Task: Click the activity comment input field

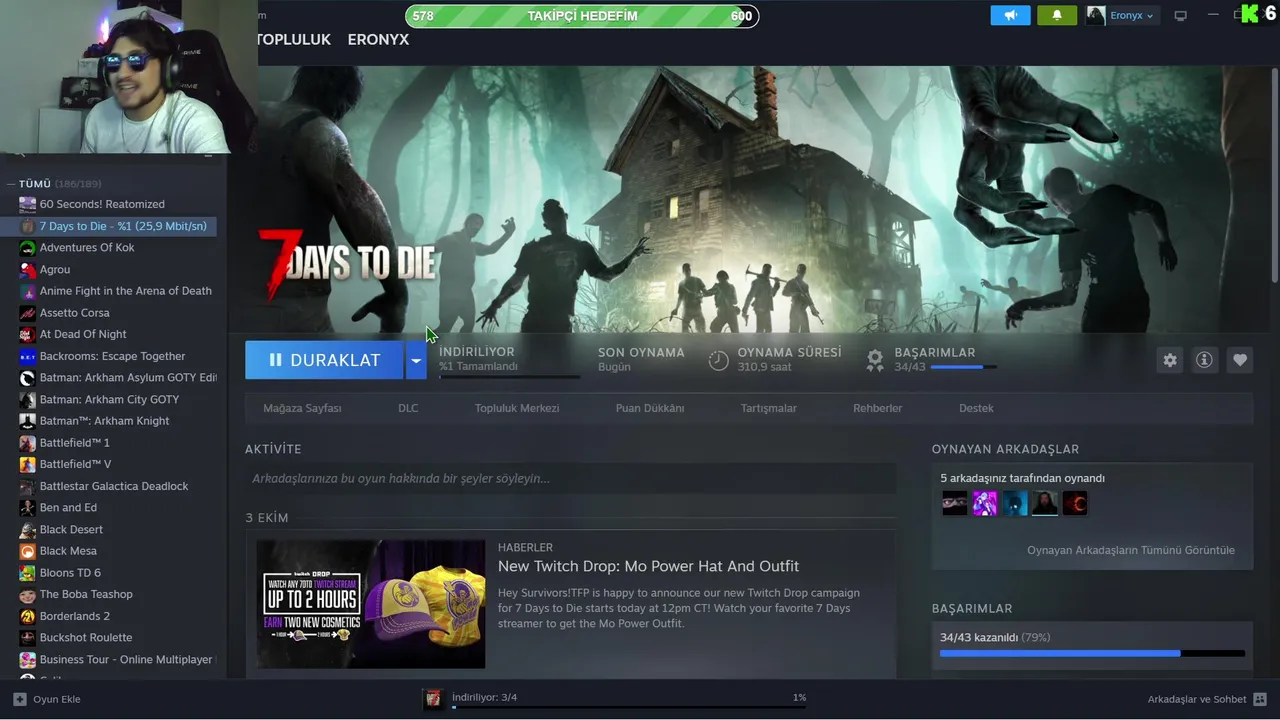Action: pos(570,478)
